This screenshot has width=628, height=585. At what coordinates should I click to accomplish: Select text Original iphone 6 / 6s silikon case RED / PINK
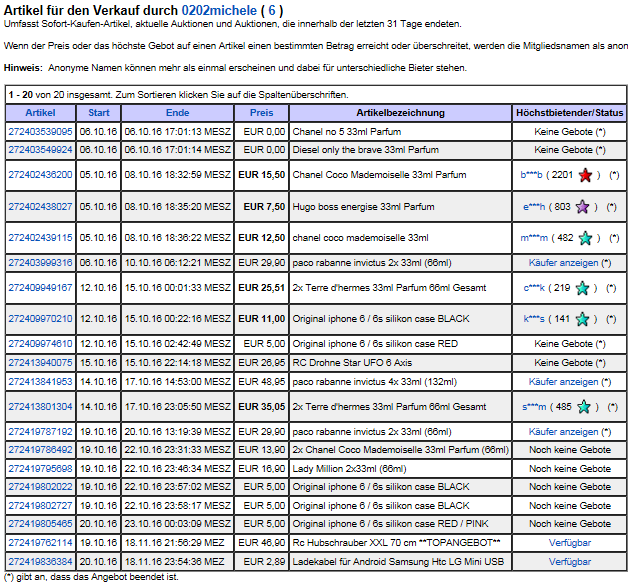point(390,524)
